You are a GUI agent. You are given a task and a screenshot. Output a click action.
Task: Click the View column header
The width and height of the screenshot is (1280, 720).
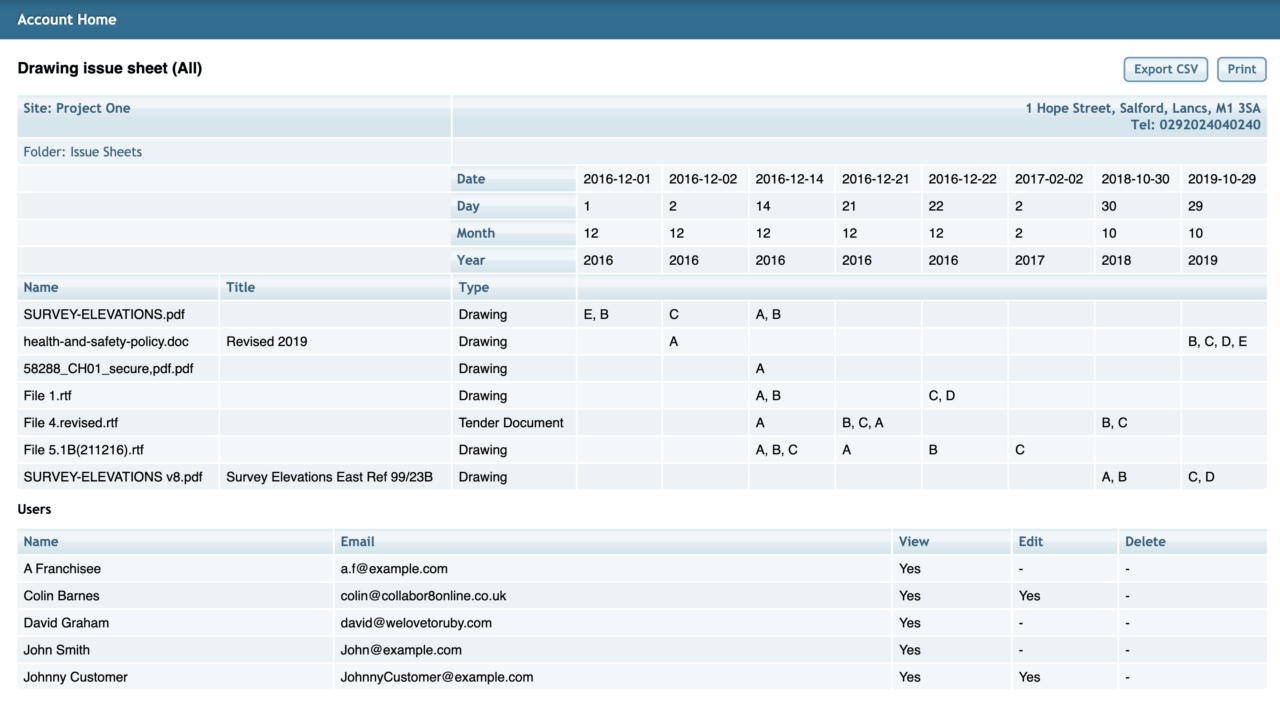click(914, 541)
